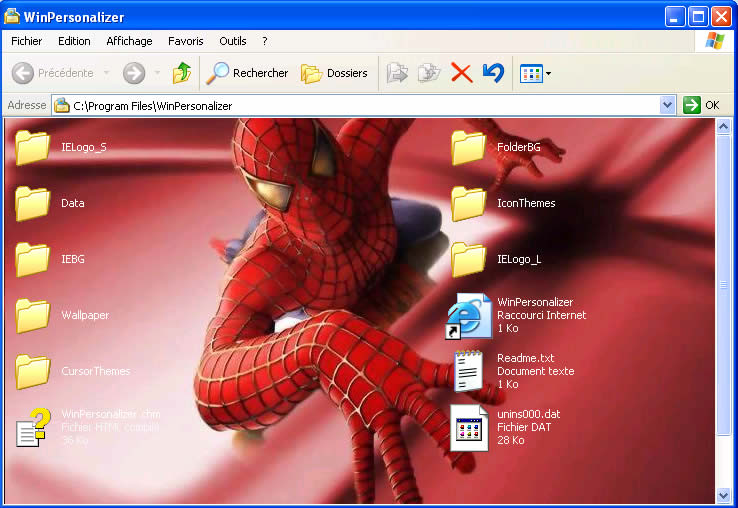This screenshot has height=508, width=738.
Task: Toggle the Dossiers folder pane
Action: click(334, 73)
